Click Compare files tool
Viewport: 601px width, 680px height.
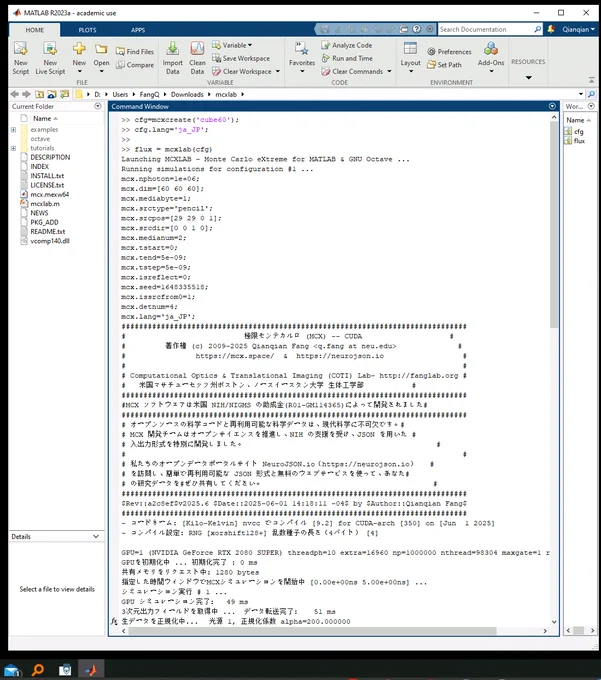click(135, 65)
